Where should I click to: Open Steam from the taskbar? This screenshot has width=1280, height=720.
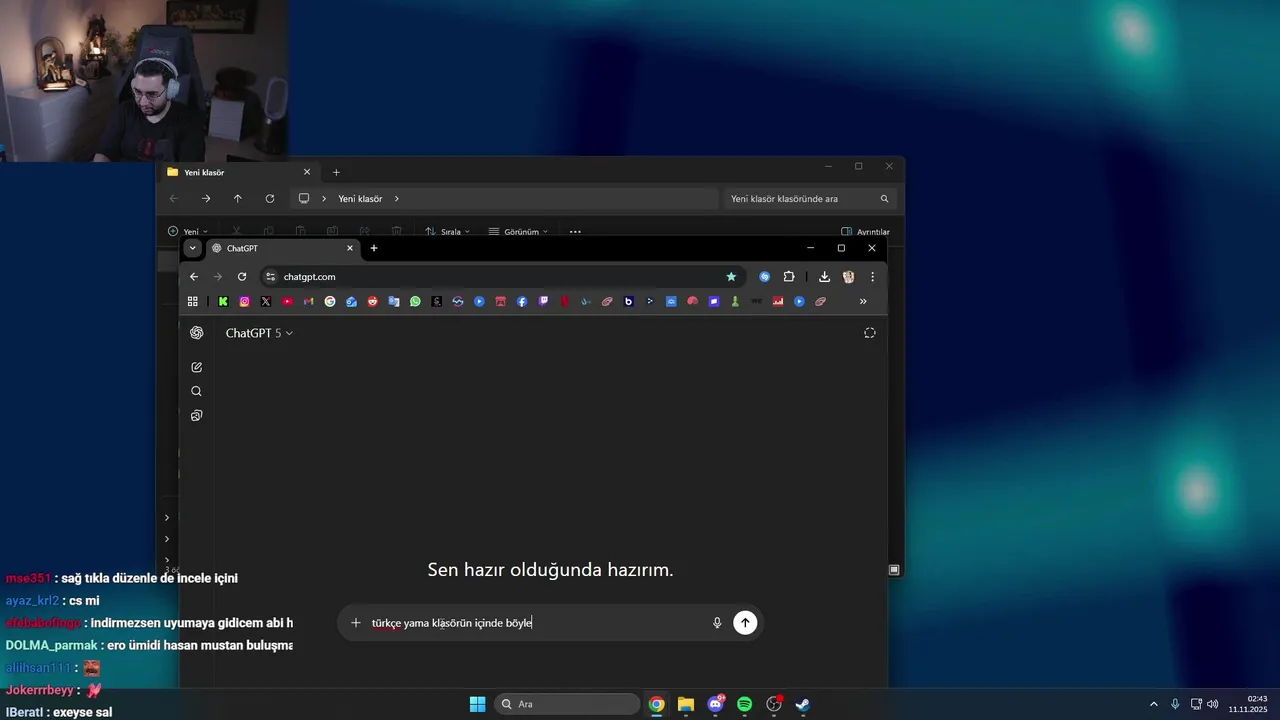tap(802, 704)
